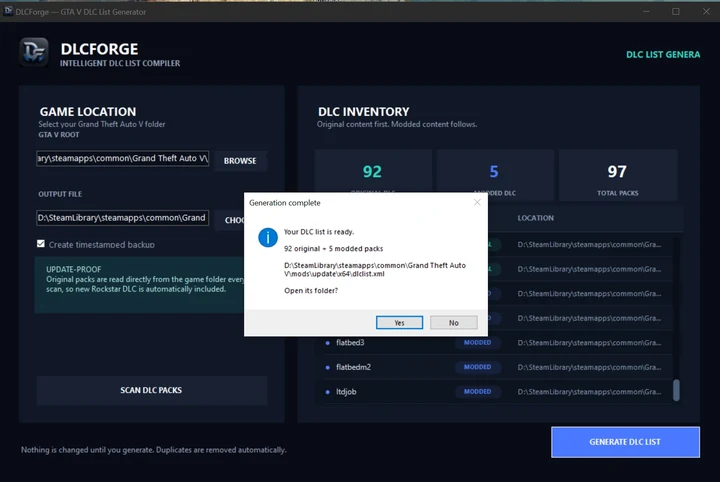720x482 pixels.
Task: Click the MODDED badge for flatbedm2
Action: tap(478, 367)
